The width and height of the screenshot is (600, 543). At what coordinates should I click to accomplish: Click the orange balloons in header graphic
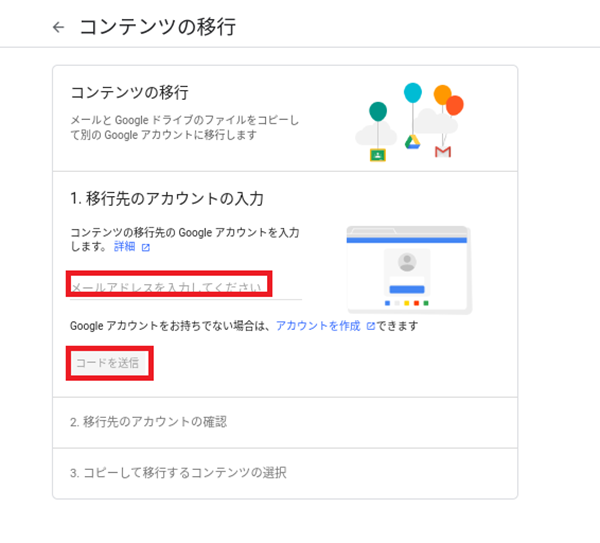point(448,99)
